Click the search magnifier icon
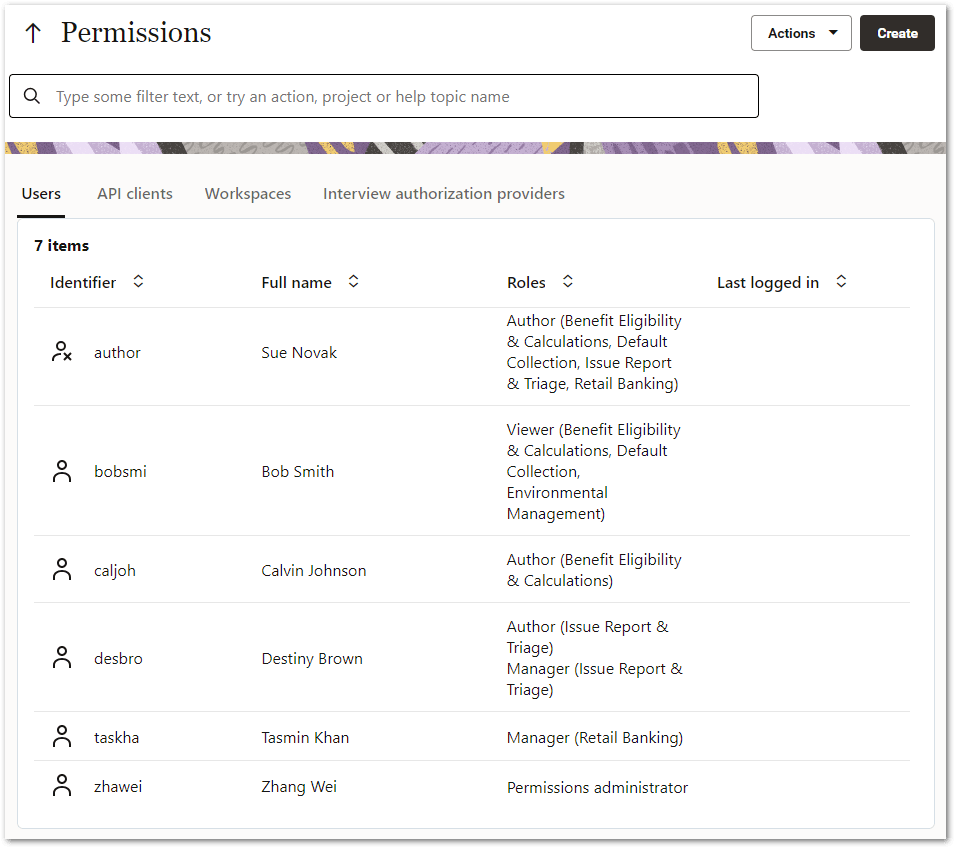The image size is (955, 848). tap(31, 96)
